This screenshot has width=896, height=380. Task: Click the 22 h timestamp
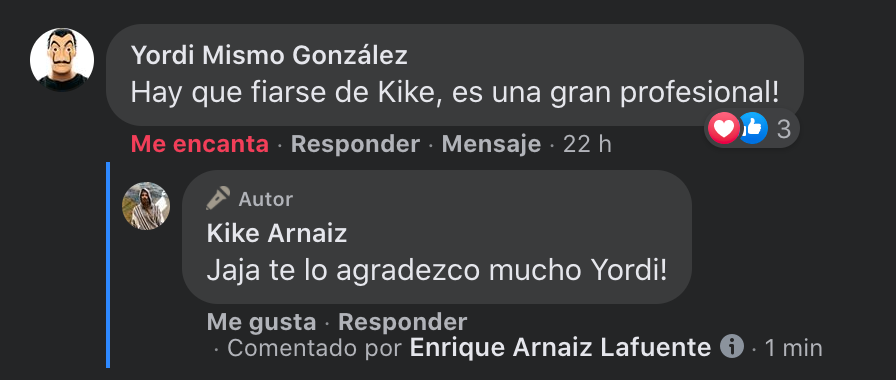[587, 145]
